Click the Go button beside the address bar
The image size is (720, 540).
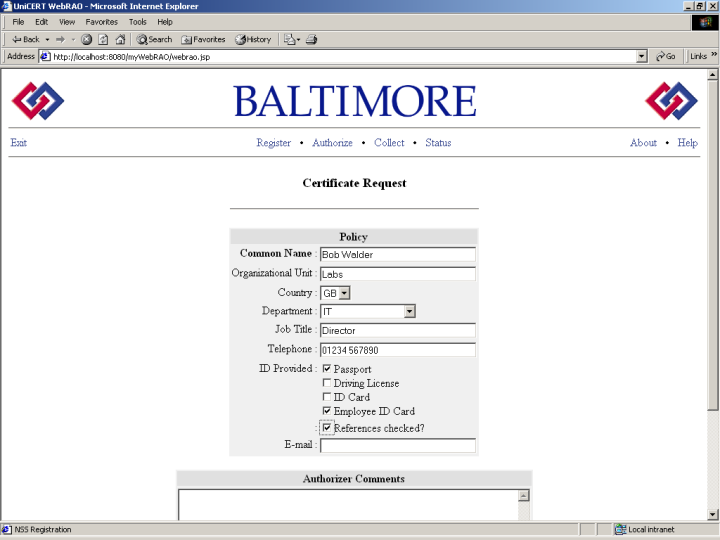665,56
